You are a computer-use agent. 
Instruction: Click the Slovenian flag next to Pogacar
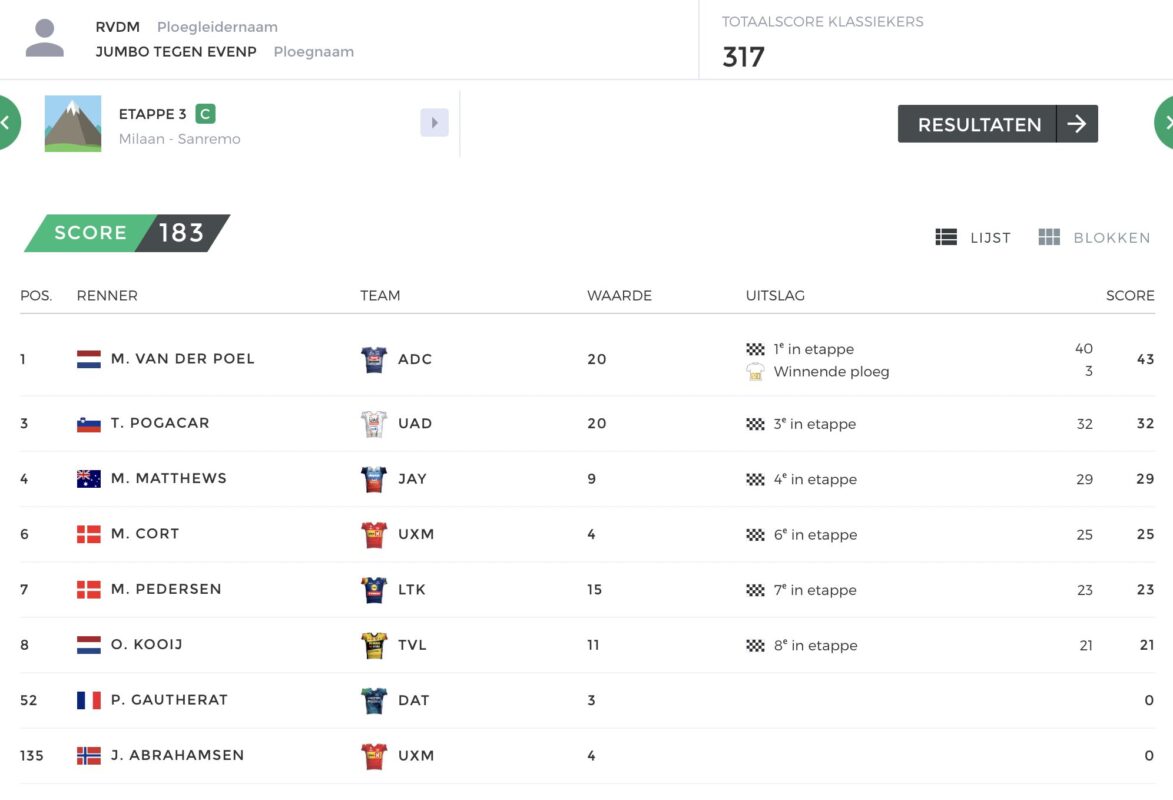[x=89, y=424]
